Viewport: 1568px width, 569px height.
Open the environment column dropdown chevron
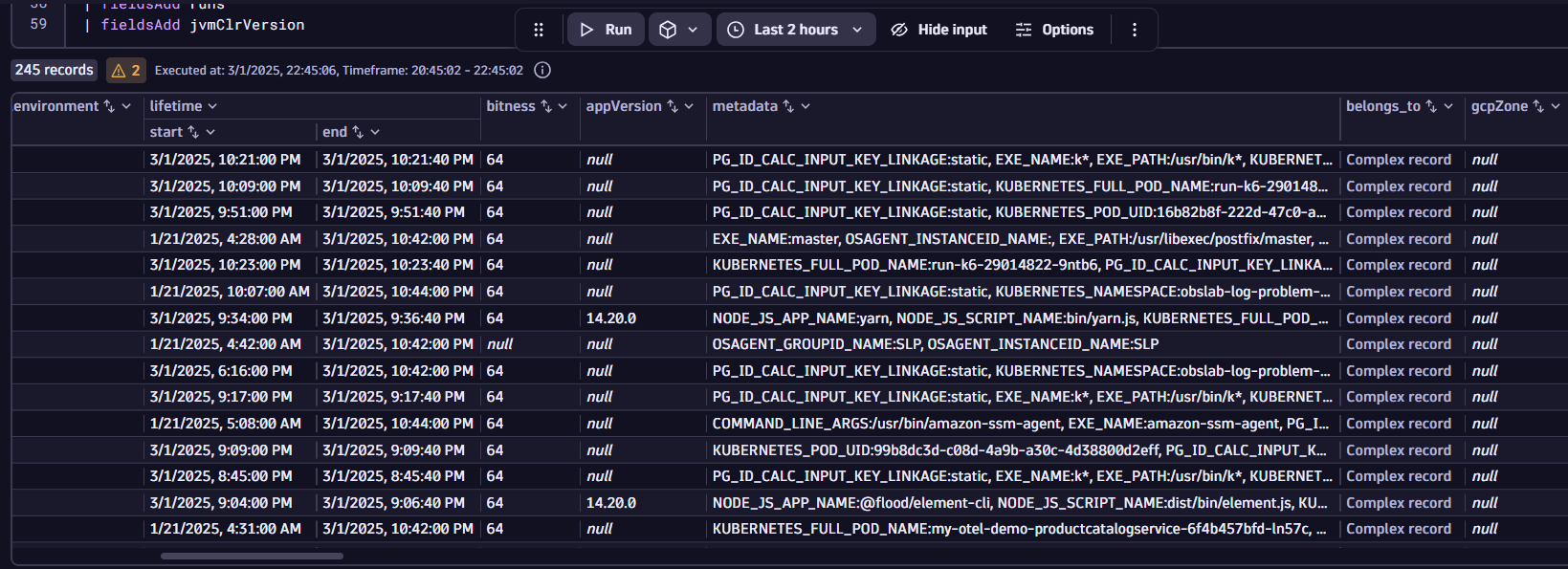click(x=126, y=106)
